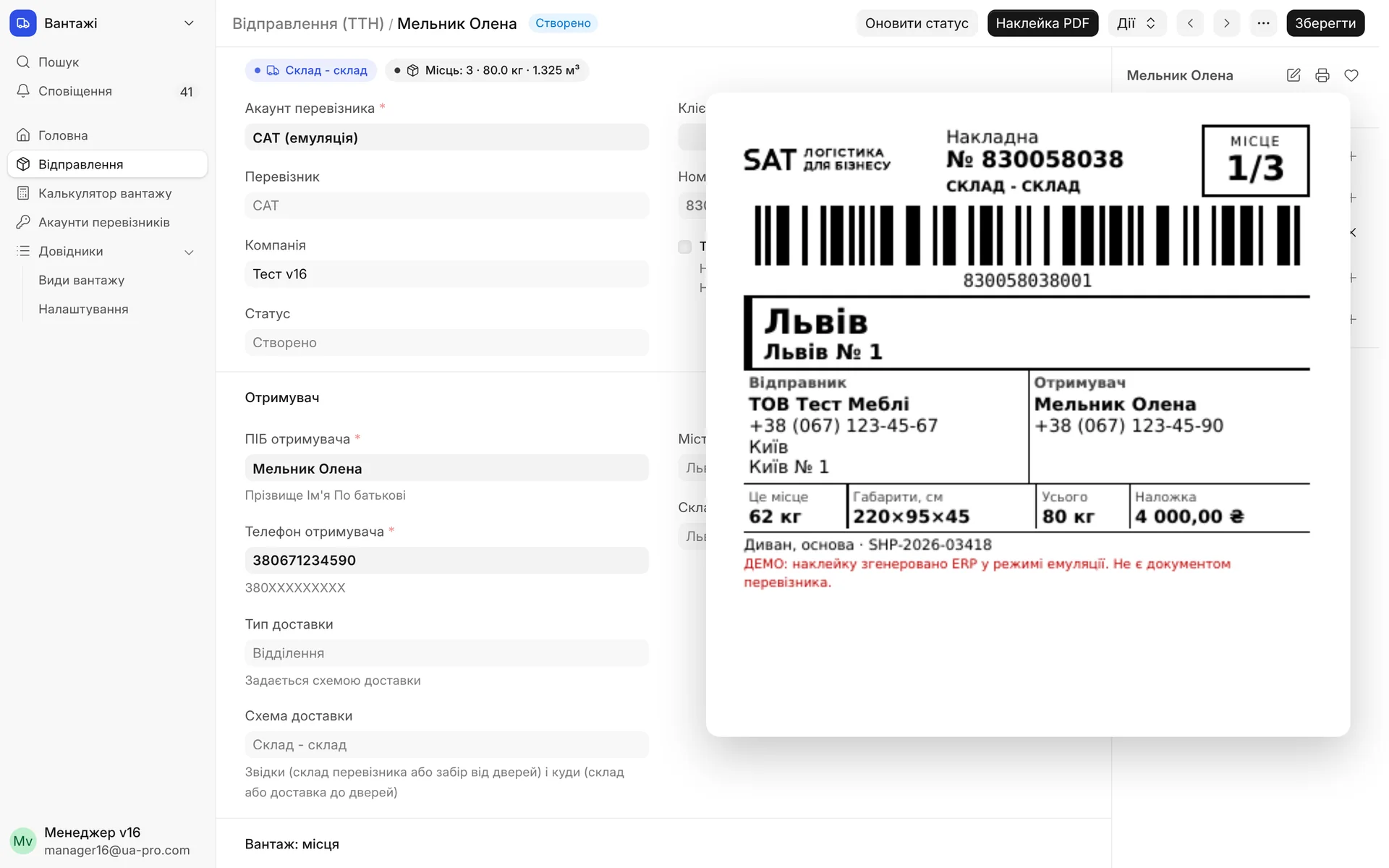Go to previous record arrow
The width and height of the screenshot is (1389, 868).
[x=1190, y=23]
